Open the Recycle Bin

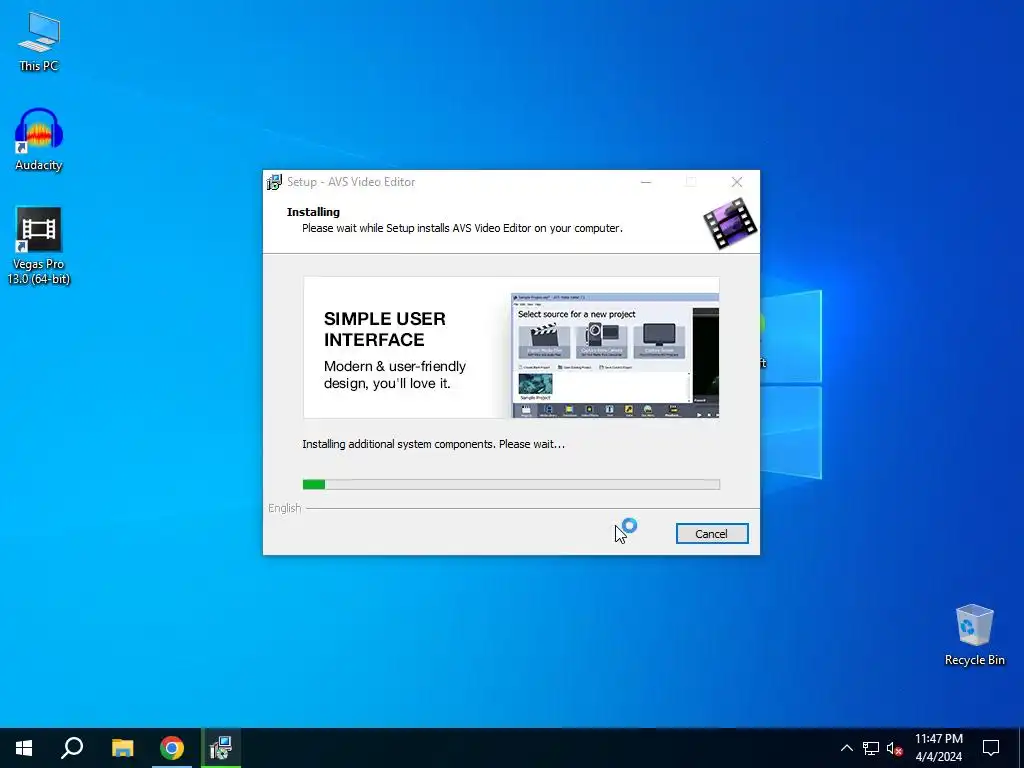[974, 634]
